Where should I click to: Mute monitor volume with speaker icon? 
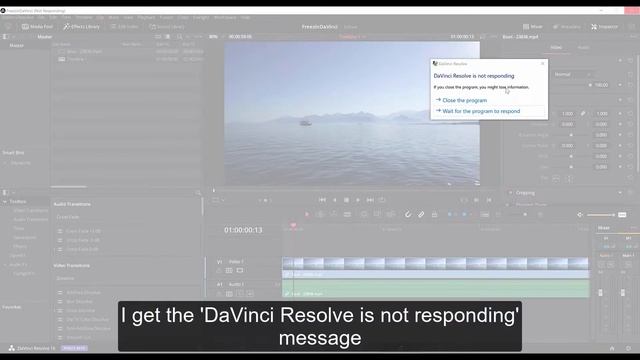click(x=580, y=215)
